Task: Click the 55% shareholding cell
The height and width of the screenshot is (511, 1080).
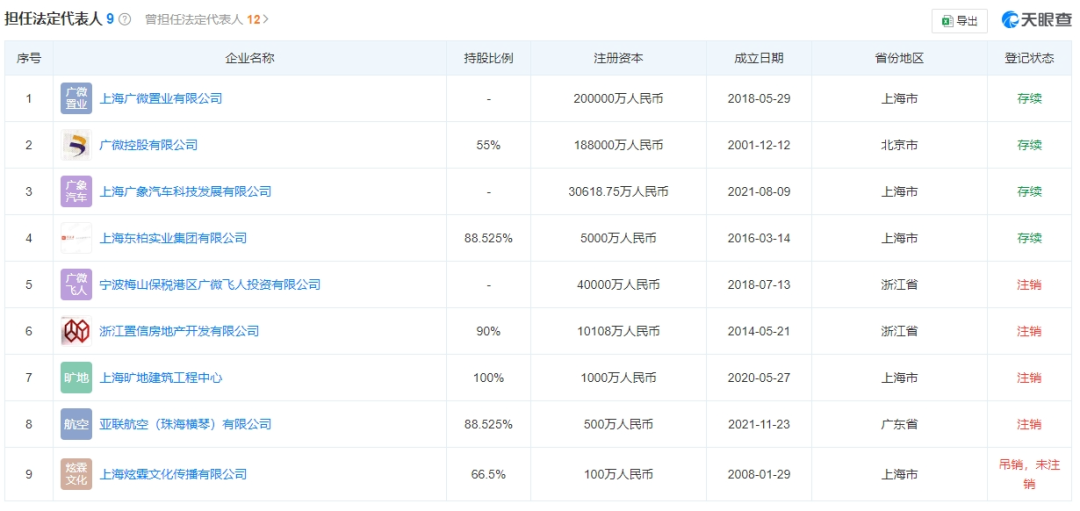Action: coord(488,145)
